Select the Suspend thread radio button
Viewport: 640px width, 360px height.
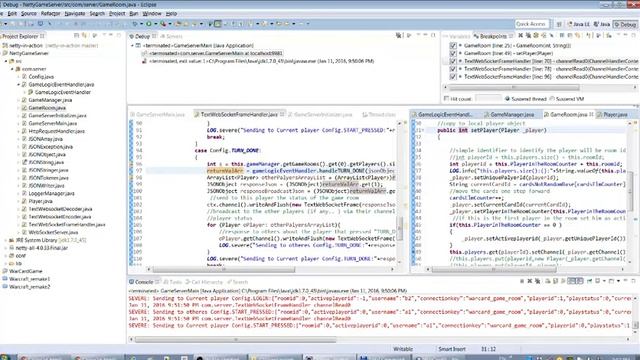pos(507,99)
